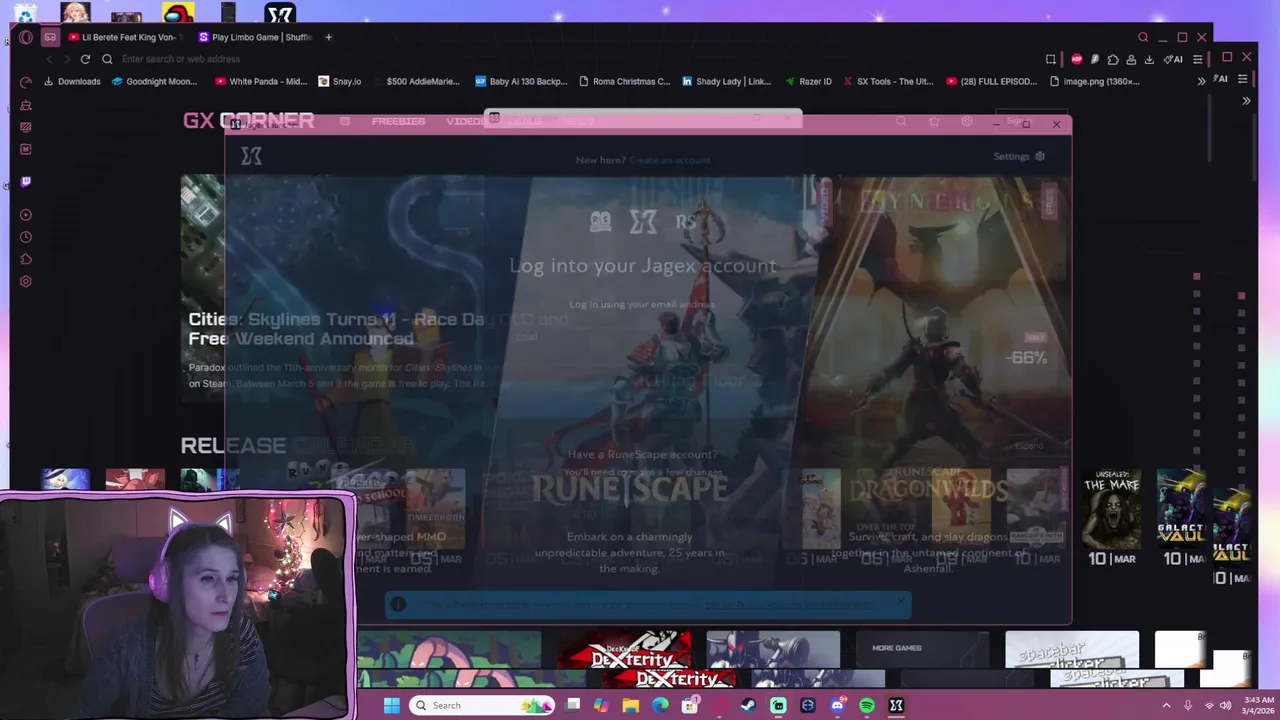Viewport: 1280px width, 720px height.
Task: Open Jagex Launcher taskbar icon
Action: (897, 706)
